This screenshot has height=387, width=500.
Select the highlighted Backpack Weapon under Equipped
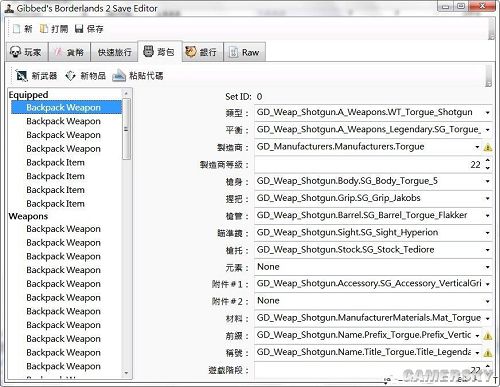coord(66,107)
